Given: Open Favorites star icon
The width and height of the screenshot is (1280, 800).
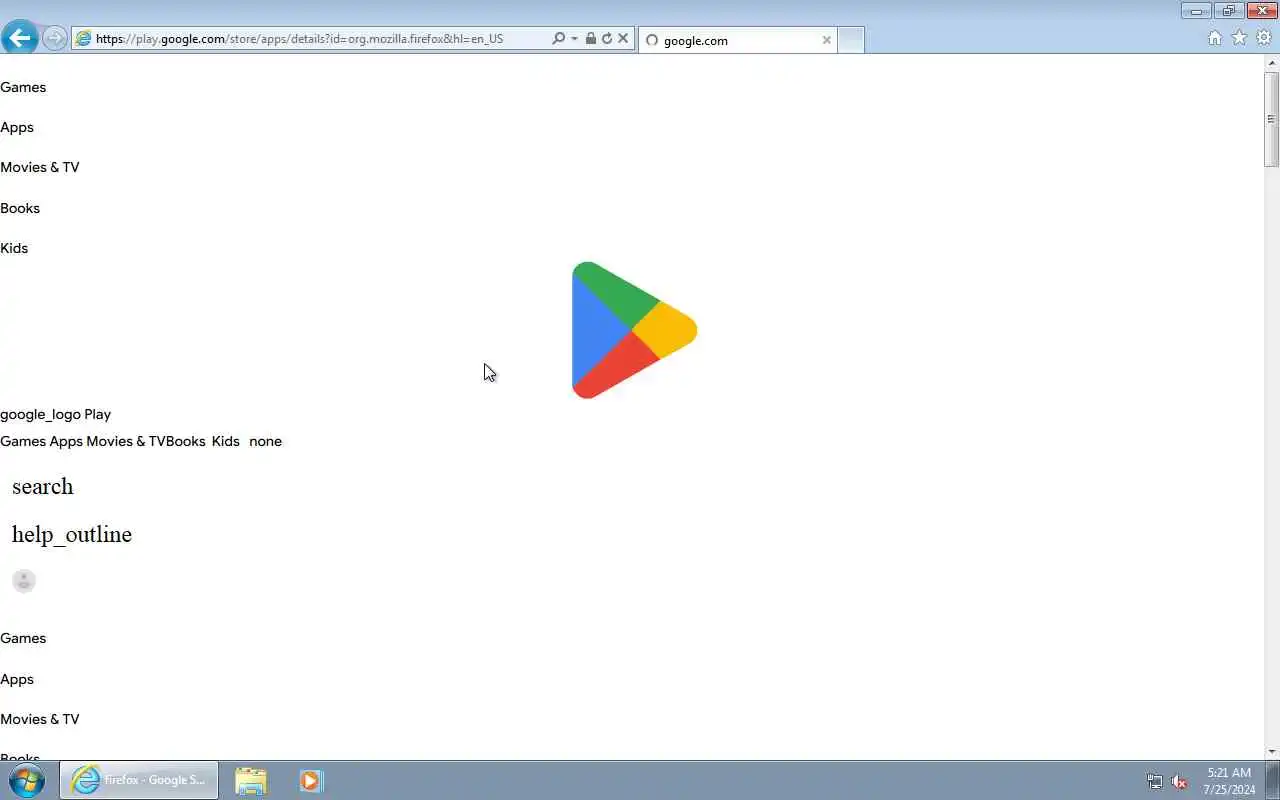Looking at the screenshot, I should coord(1239,38).
